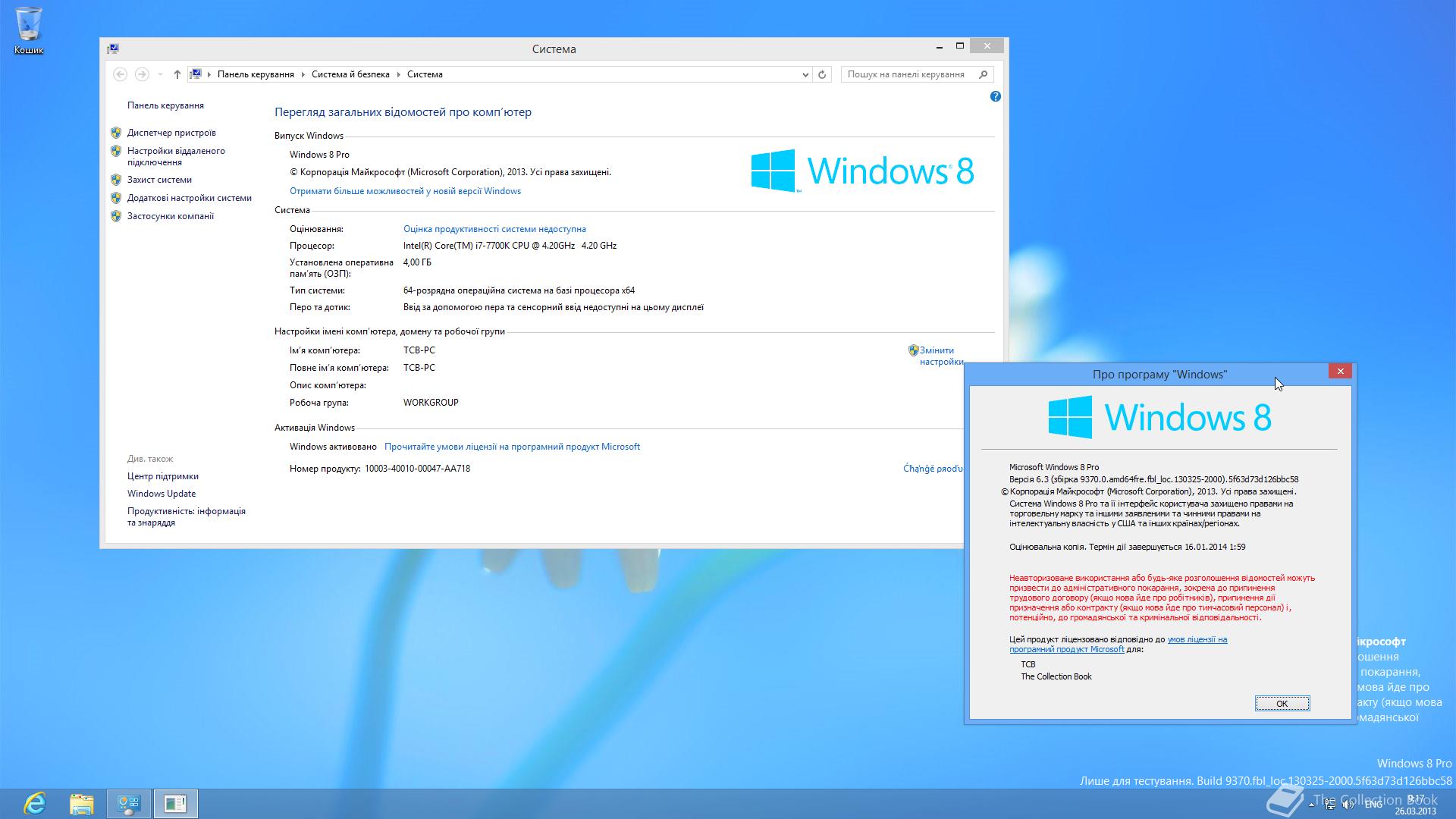Image resolution: width=1456 pixels, height=819 pixels.
Task: Click the Forward navigation arrow in System window
Action: tap(142, 74)
